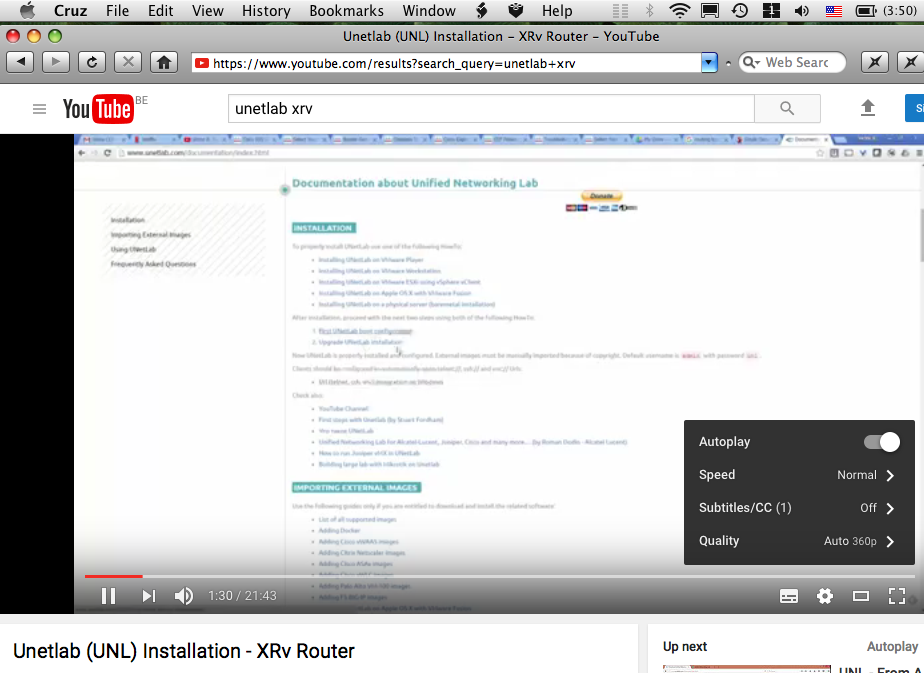This screenshot has height=673, width=924.
Task: Open the File menu
Action: click(117, 11)
